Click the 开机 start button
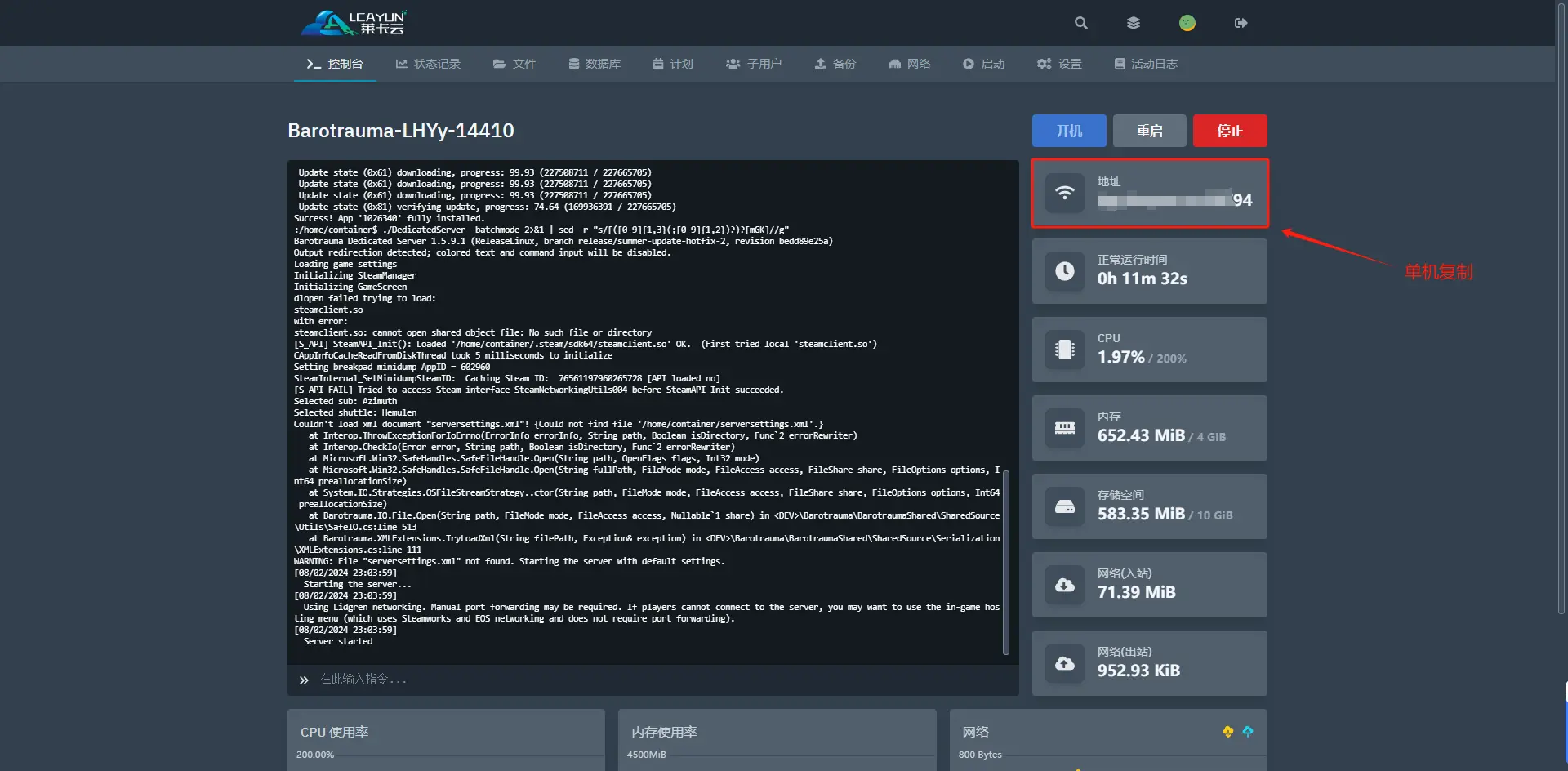 pos(1069,131)
